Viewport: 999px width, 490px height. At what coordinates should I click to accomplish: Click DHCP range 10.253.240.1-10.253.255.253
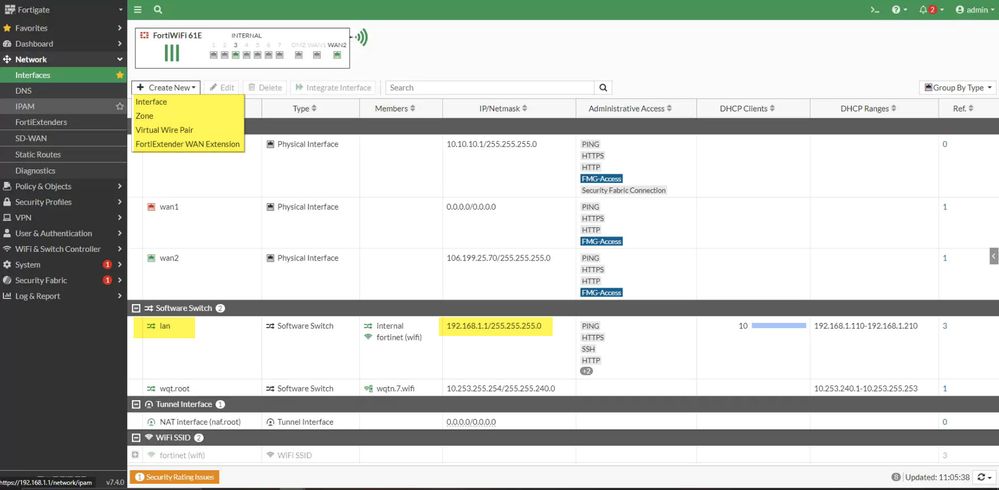[866, 389]
